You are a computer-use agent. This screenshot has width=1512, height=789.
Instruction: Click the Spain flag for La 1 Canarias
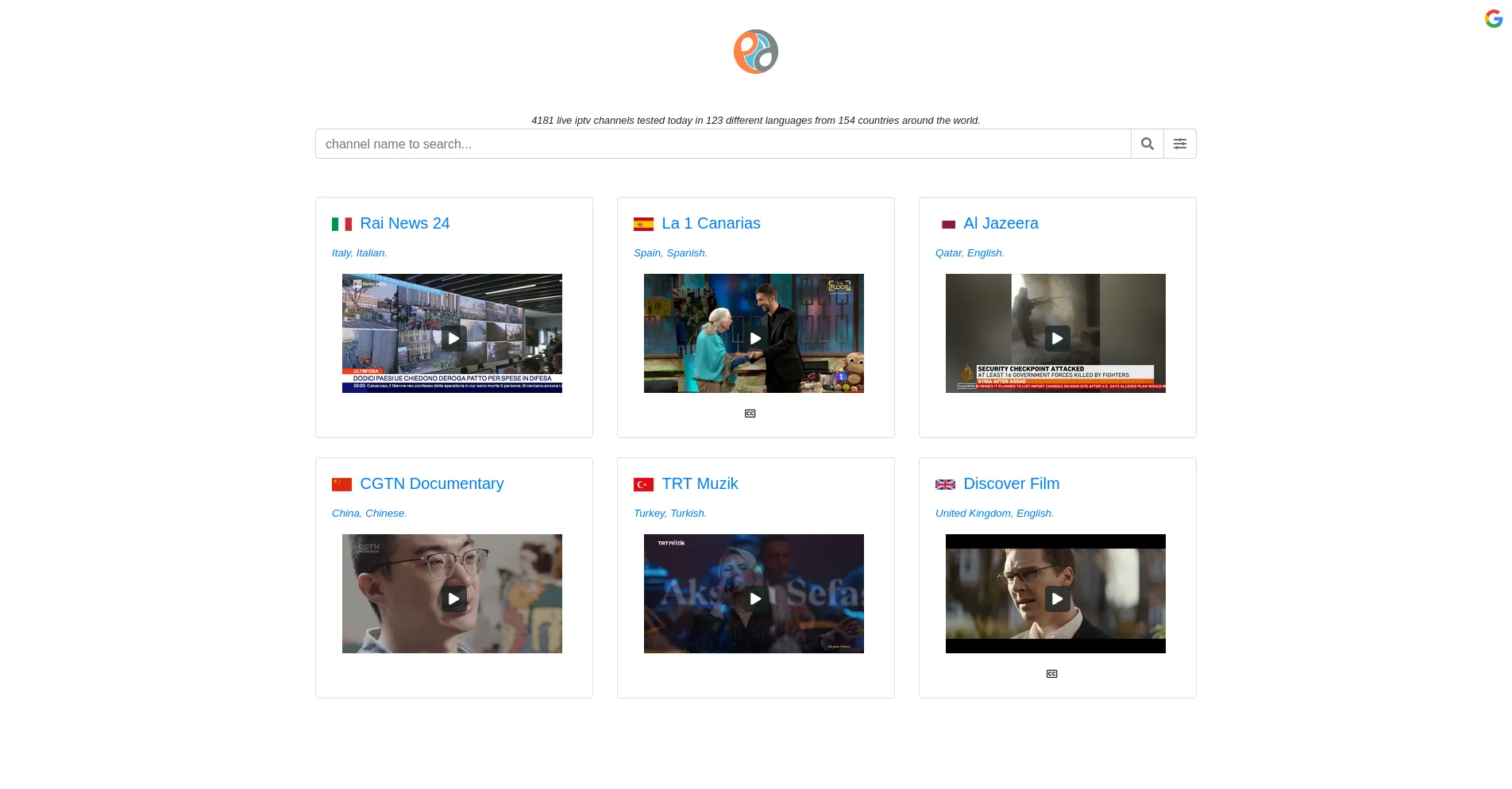click(644, 224)
